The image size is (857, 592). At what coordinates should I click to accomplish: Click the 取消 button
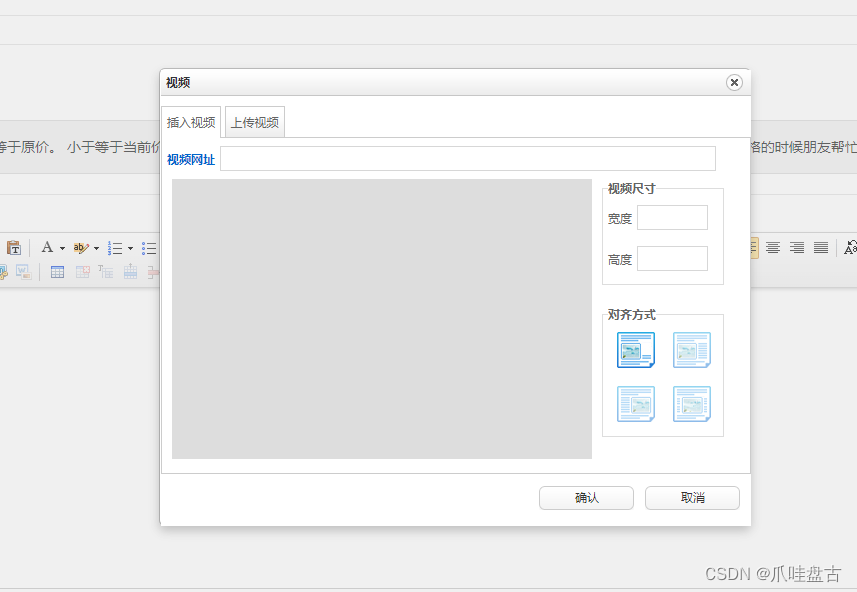tap(692, 498)
